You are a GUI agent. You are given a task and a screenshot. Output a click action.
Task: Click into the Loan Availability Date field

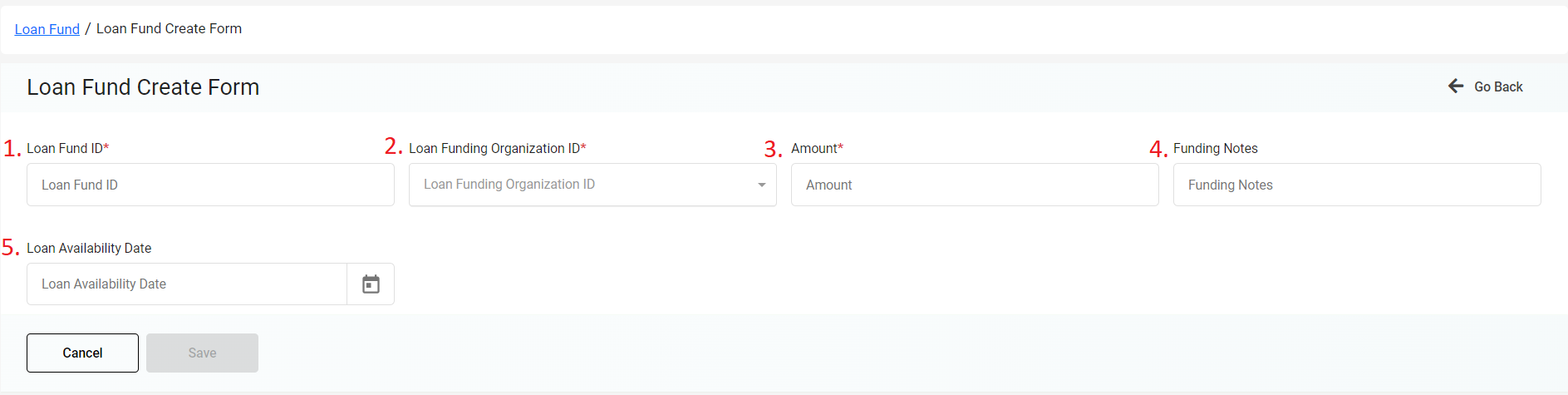pyautogui.click(x=187, y=284)
